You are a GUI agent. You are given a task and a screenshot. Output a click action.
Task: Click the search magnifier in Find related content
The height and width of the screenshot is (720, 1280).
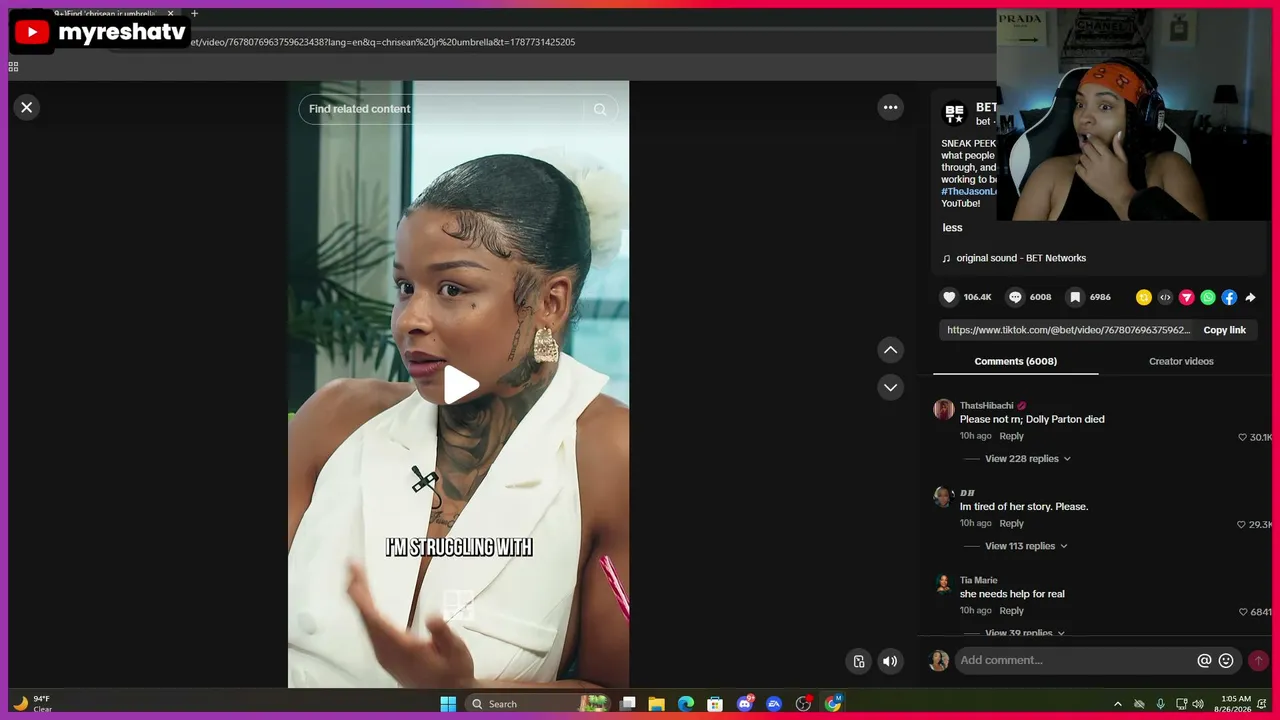tap(600, 109)
